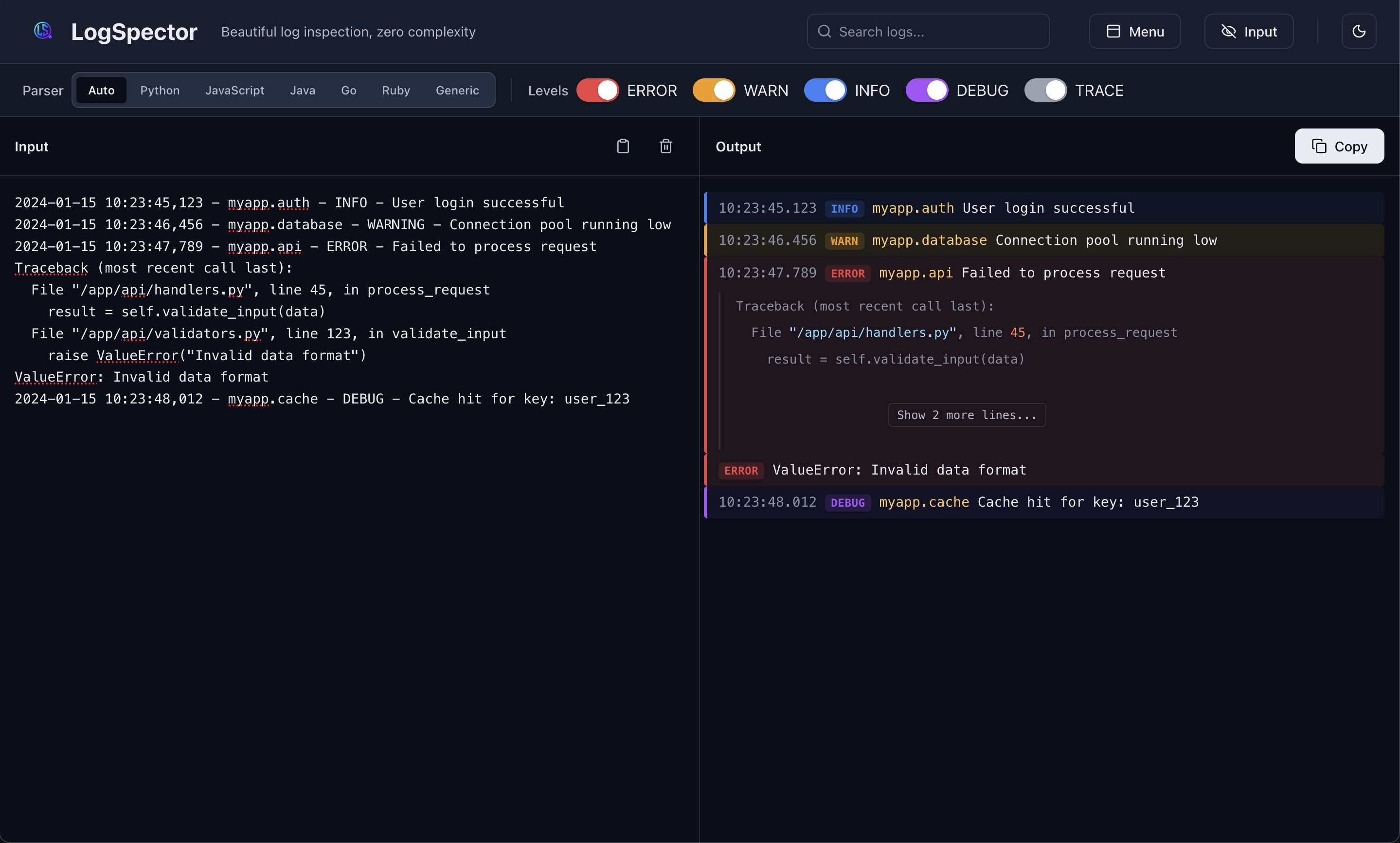Clear input with the trash icon
Viewport: 1400px width, 843px height.
coord(665,147)
